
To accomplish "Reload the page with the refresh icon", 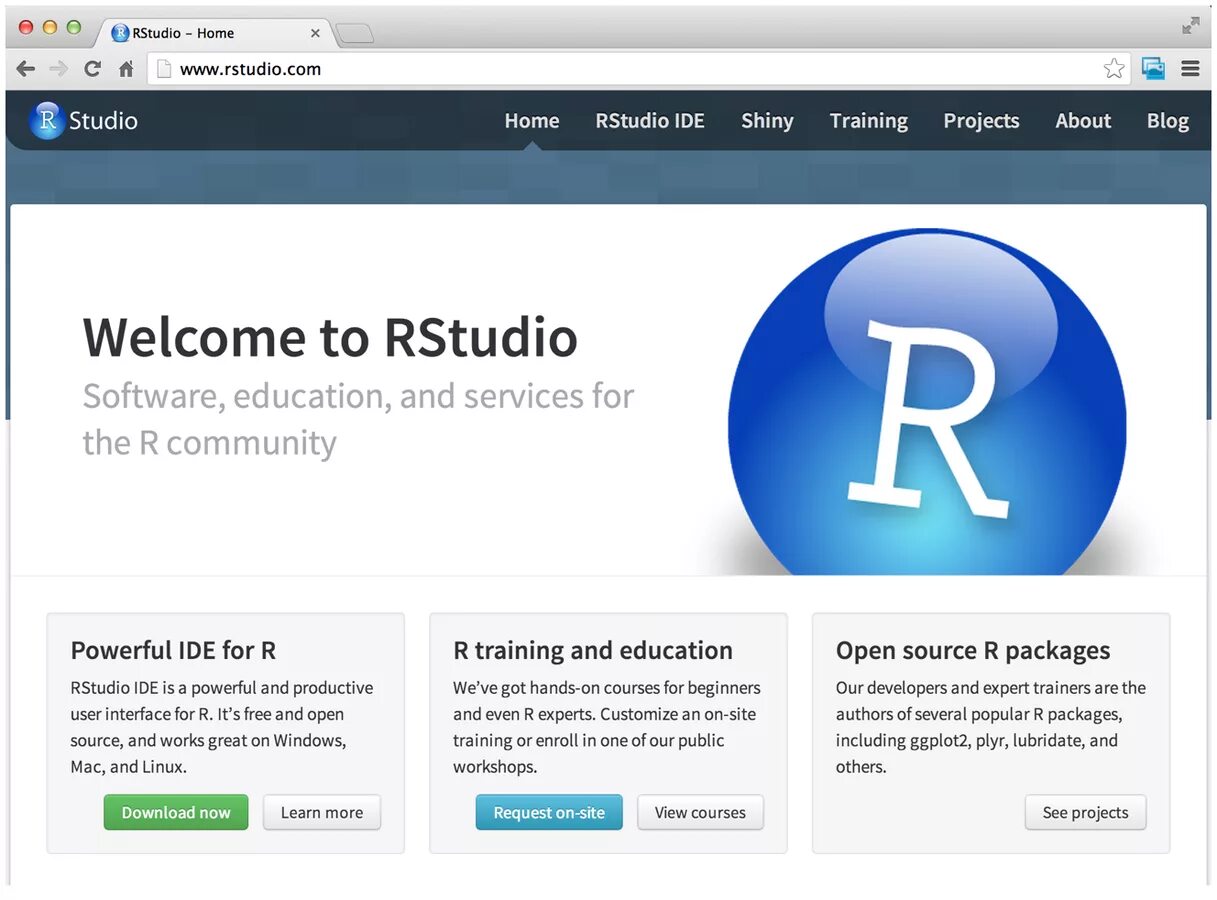I will (92, 69).
